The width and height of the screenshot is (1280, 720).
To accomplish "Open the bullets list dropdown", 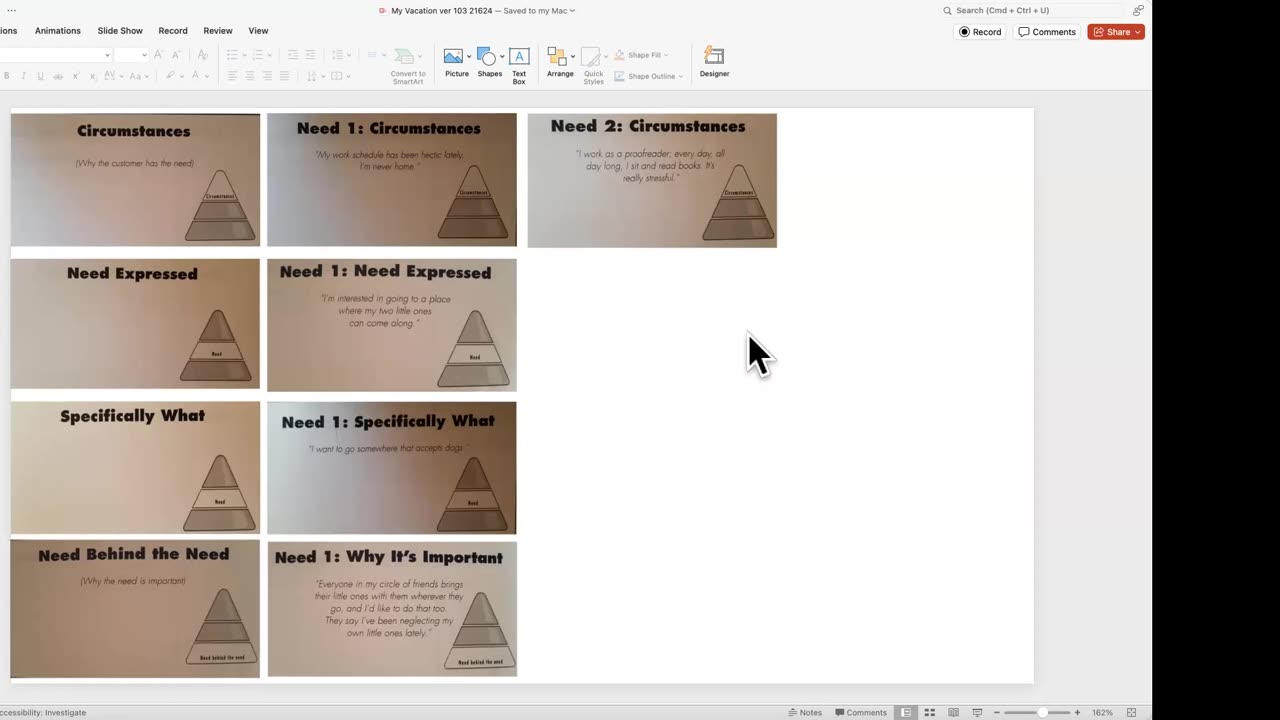I will [x=246, y=55].
